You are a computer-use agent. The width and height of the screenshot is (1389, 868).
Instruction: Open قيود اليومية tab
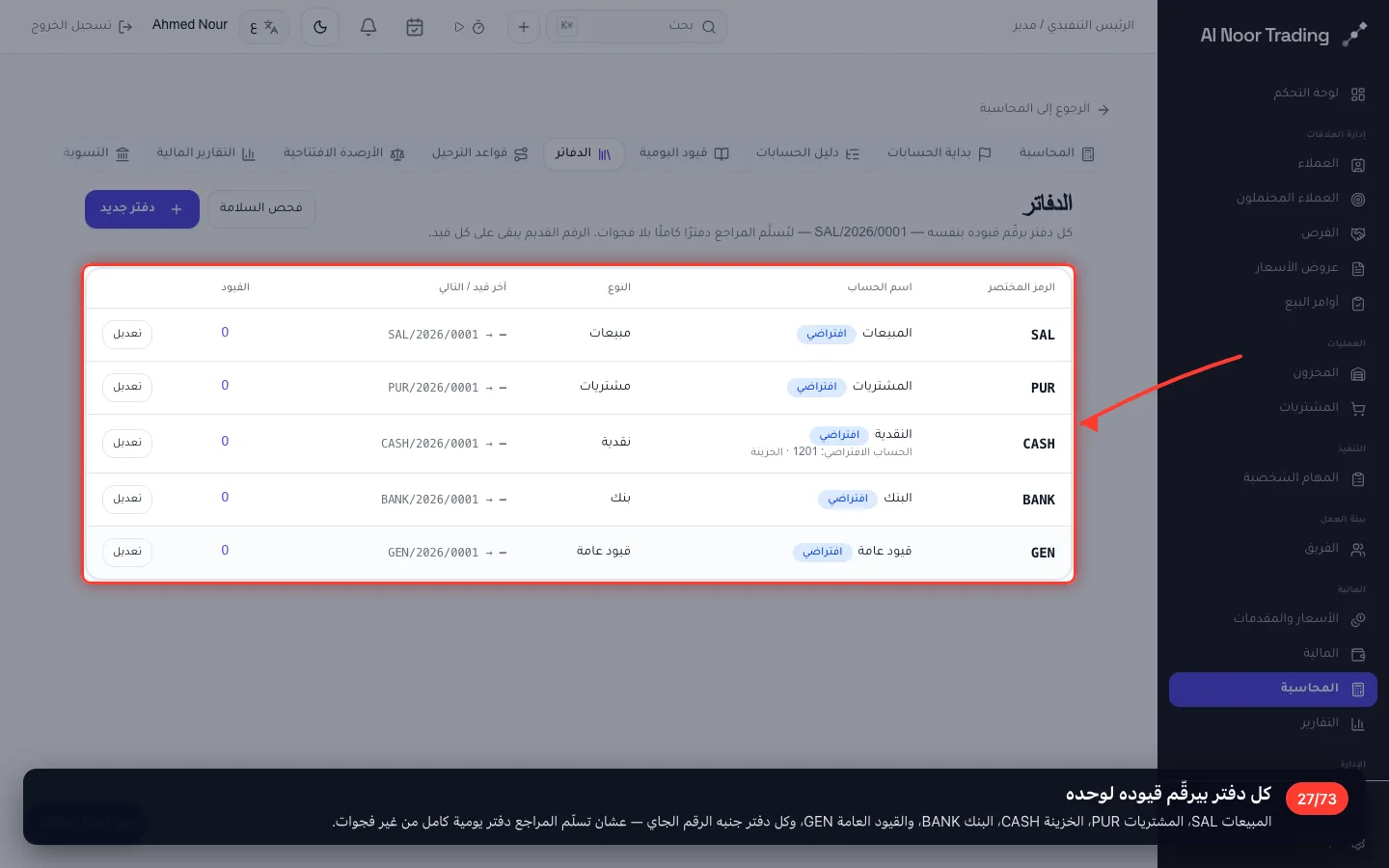pos(684,153)
